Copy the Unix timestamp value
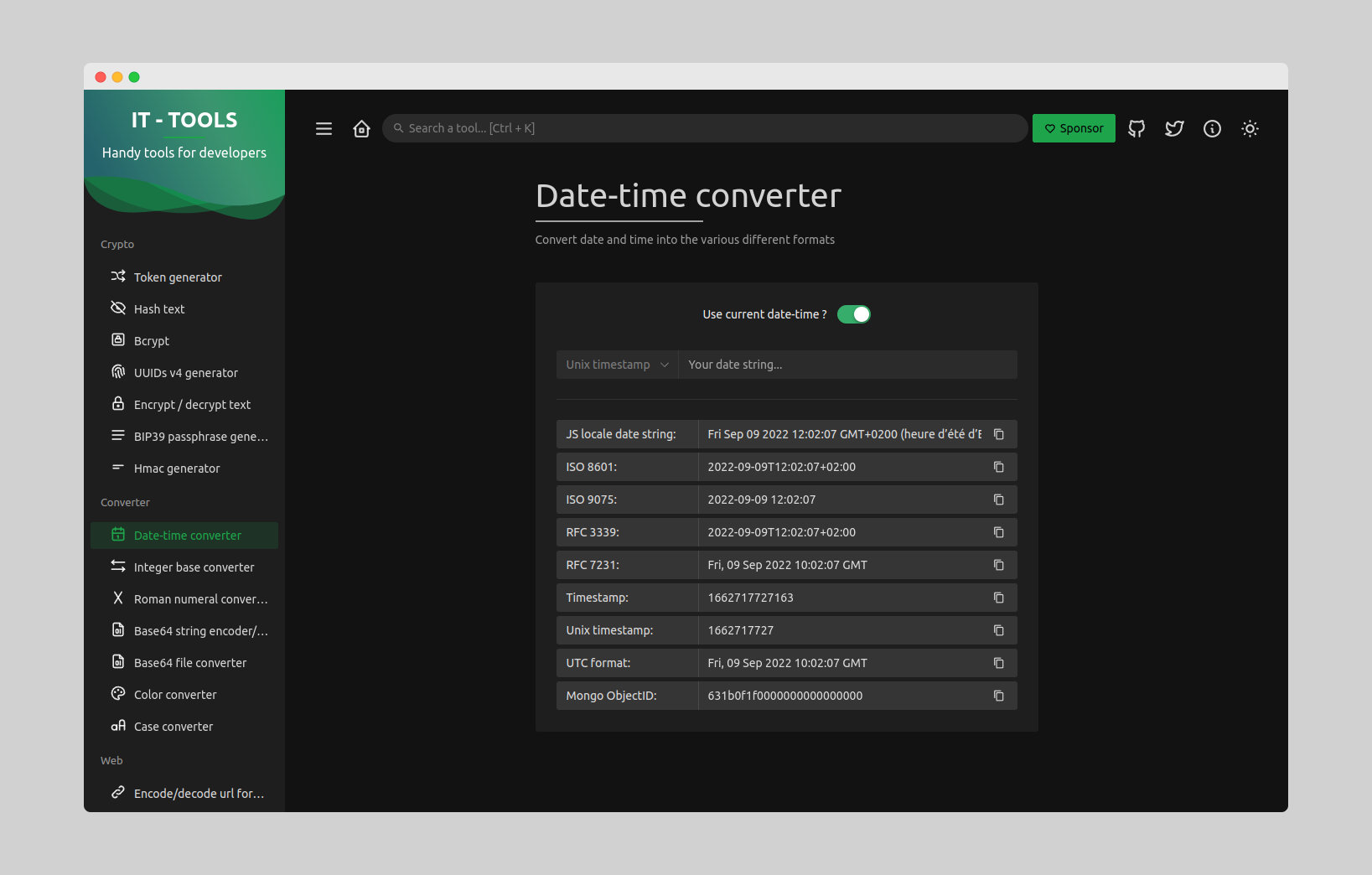This screenshot has width=1372, height=875. coord(998,629)
